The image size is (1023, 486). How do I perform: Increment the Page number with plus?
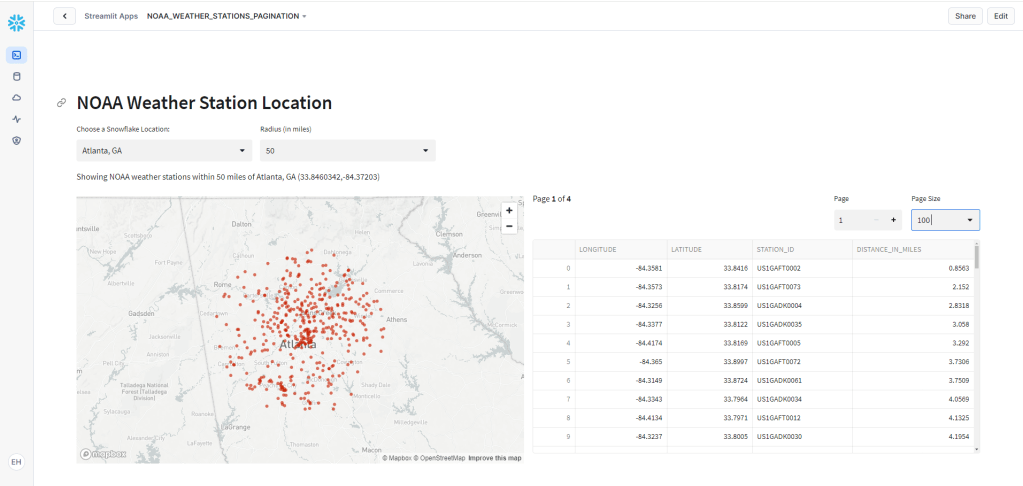[x=893, y=220]
